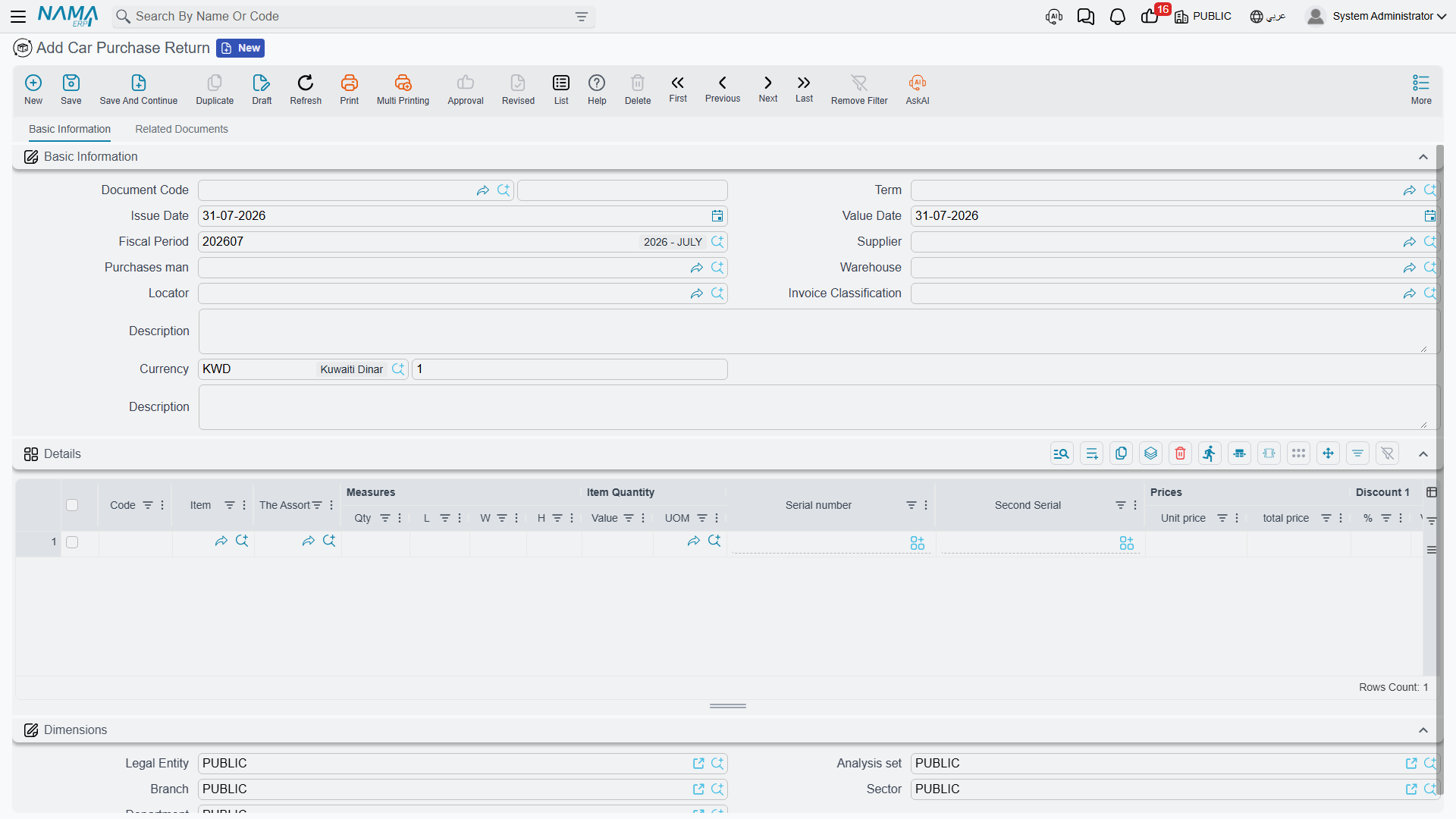
Task: Open Legal Entity record link
Action: click(x=698, y=764)
